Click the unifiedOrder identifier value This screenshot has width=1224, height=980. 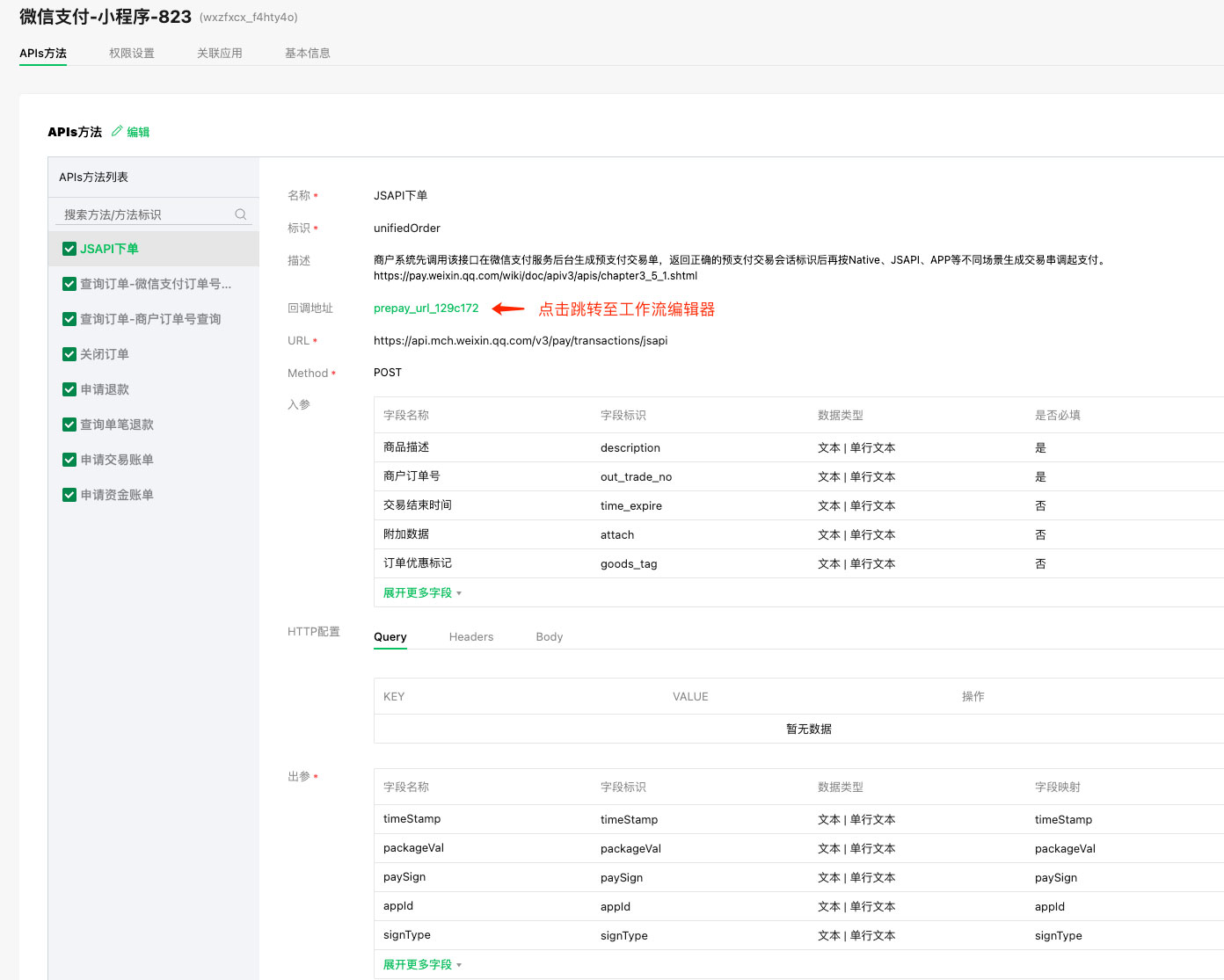[407, 229]
